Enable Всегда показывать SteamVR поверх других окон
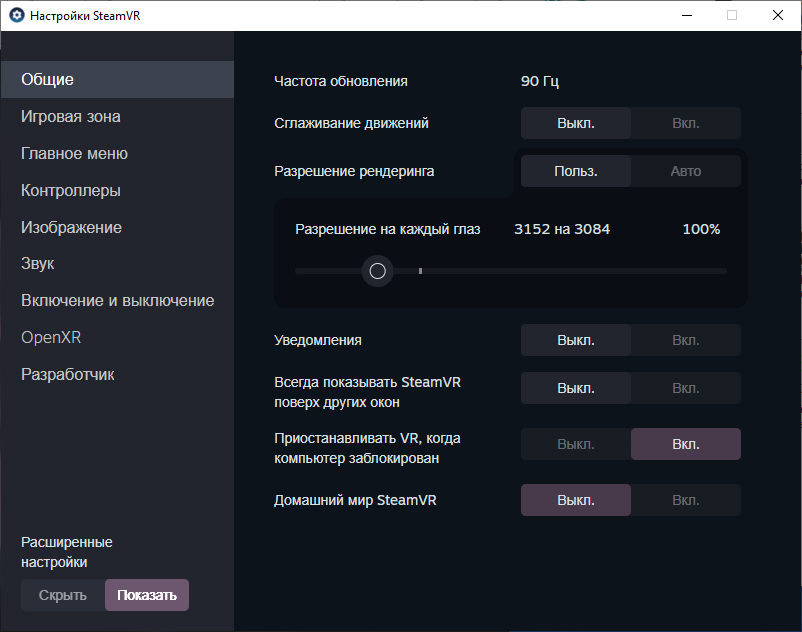The width and height of the screenshot is (802, 632). [685, 388]
